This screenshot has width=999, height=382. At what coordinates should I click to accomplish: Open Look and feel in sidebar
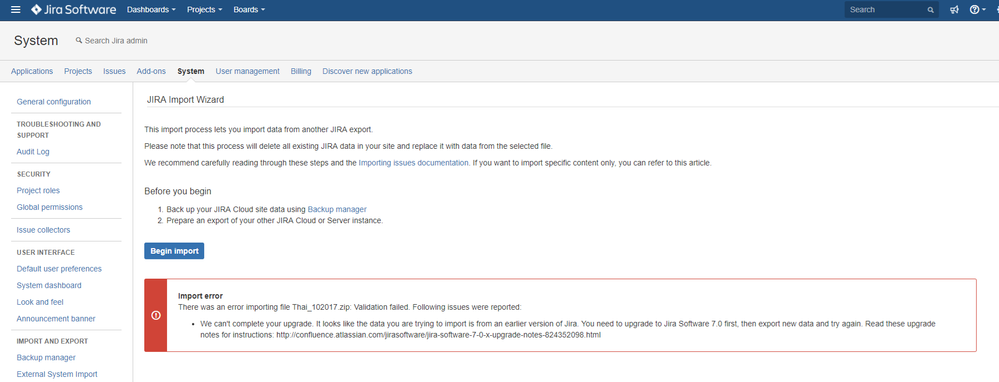click(x=40, y=302)
